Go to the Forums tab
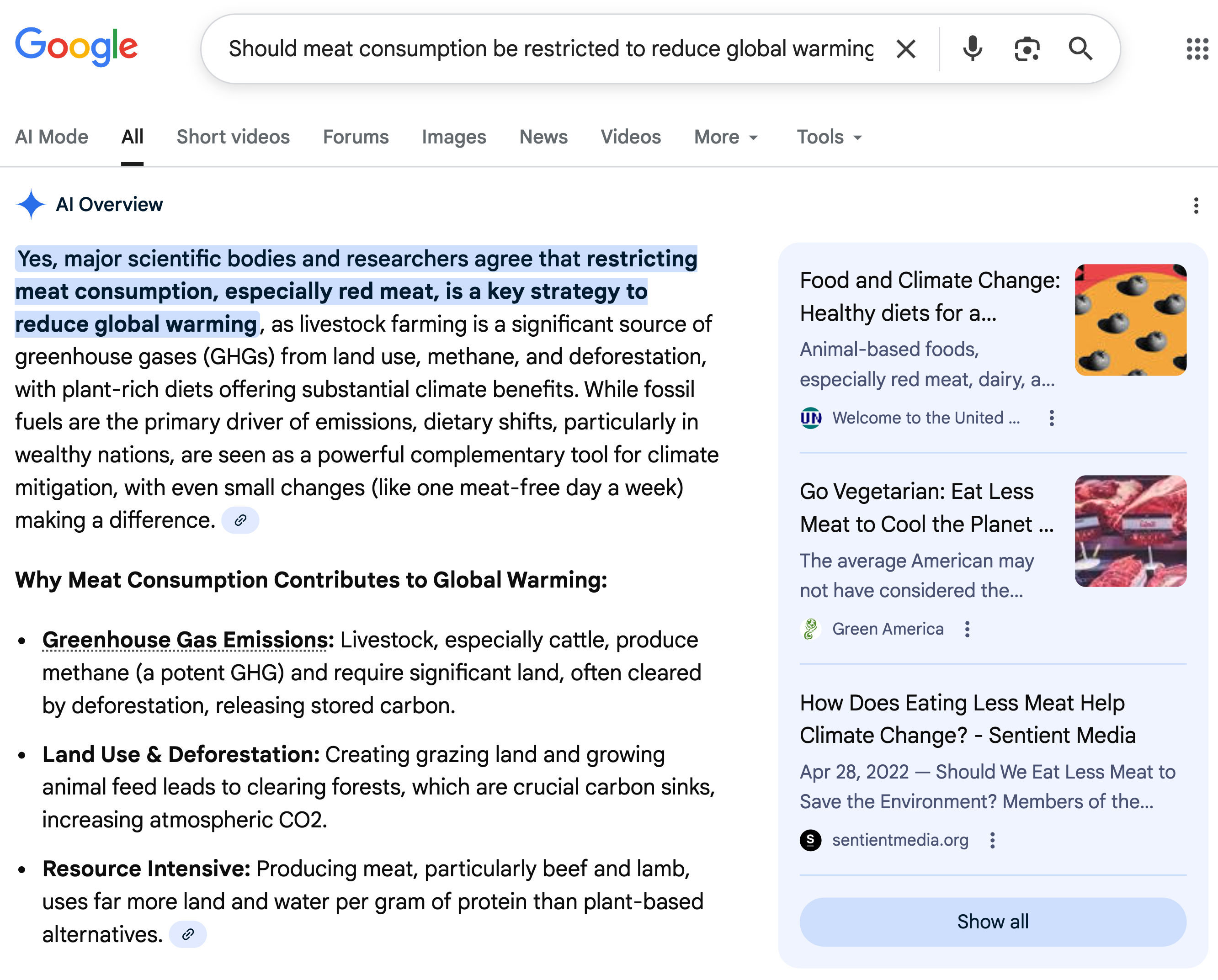This screenshot has width=1218, height=980. coord(356,137)
